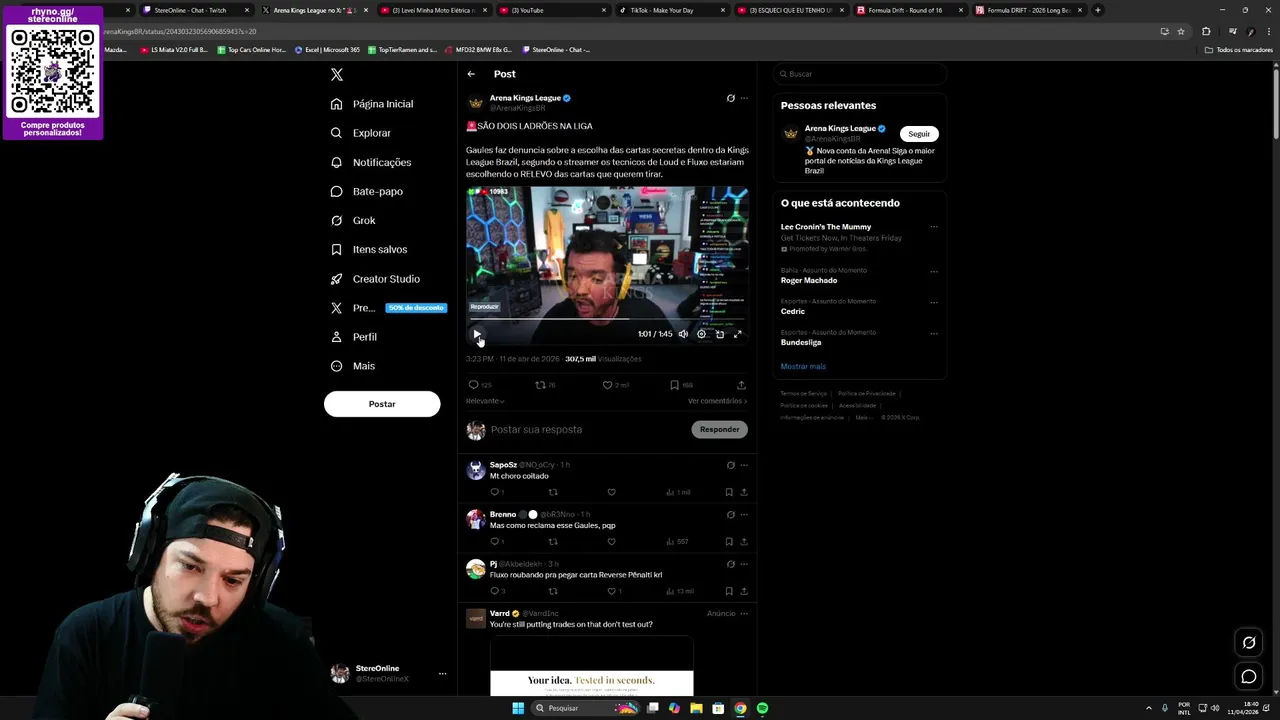1280x720 pixels.
Task: Open the Relevante sort dropdown
Action: click(x=485, y=401)
